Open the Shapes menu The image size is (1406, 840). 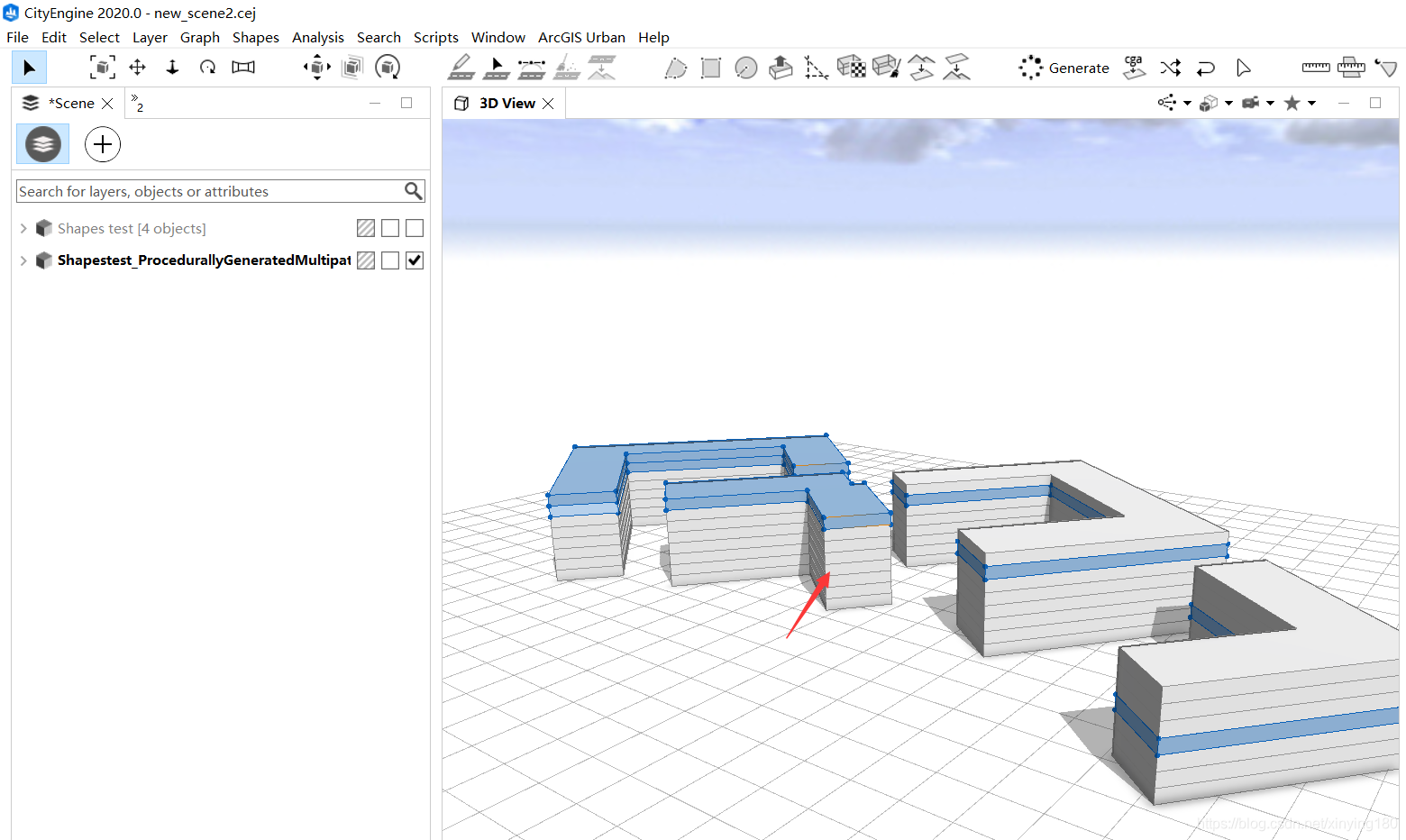(256, 38)
